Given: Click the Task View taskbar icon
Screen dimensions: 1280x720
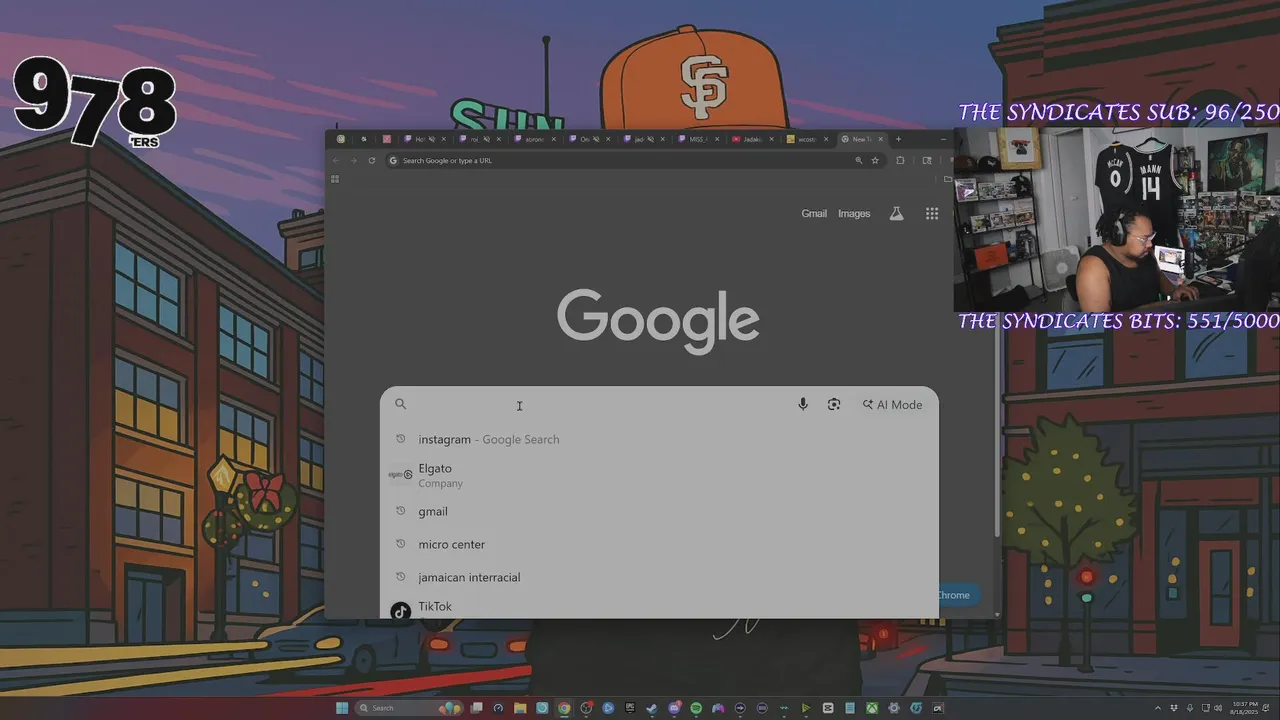Looking at the screenshot, I should tap(477, 708).
